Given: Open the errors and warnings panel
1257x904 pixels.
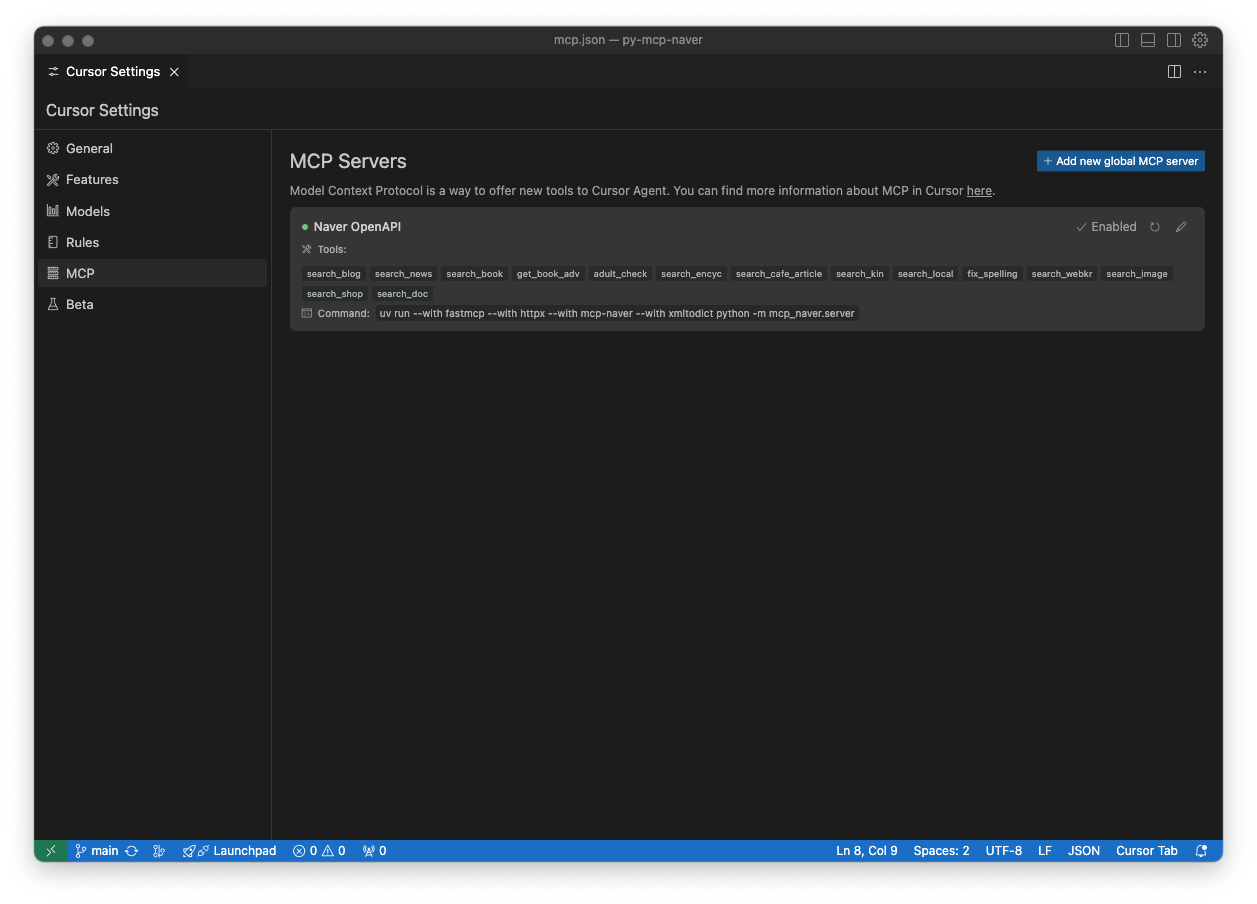Looking at the screenshot, I should coord(318,850).
